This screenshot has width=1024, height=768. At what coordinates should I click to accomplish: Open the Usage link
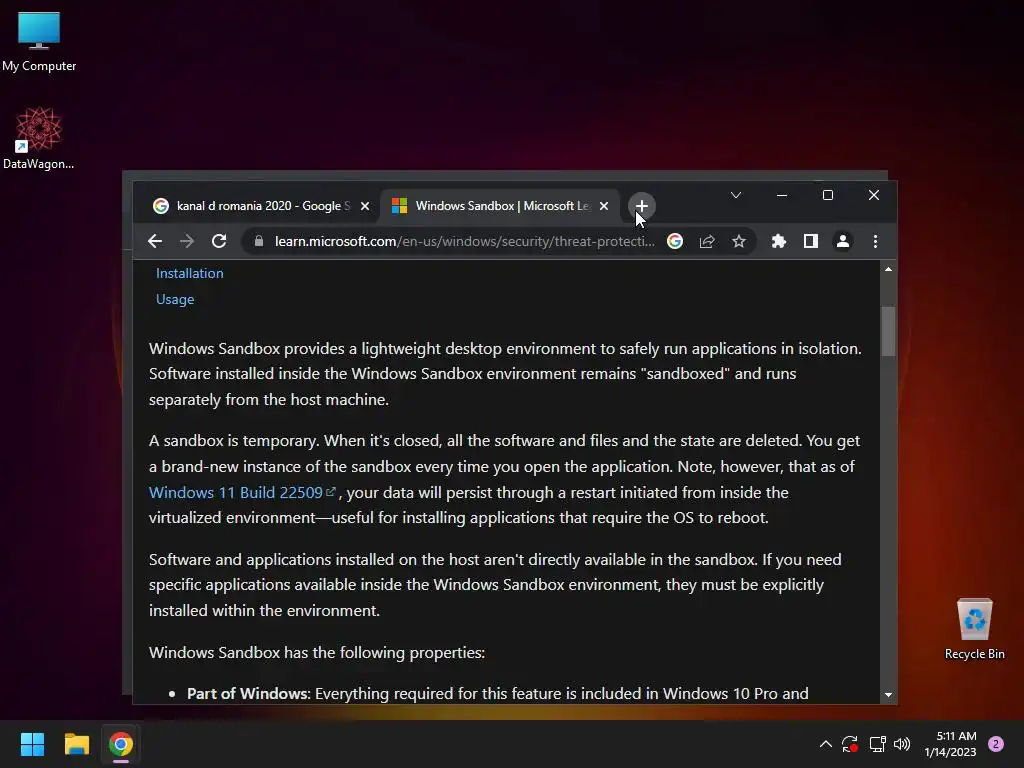click(175, 299)
